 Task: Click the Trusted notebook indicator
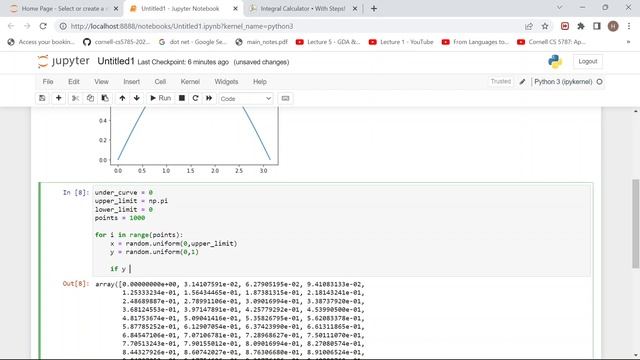(501, 82)
